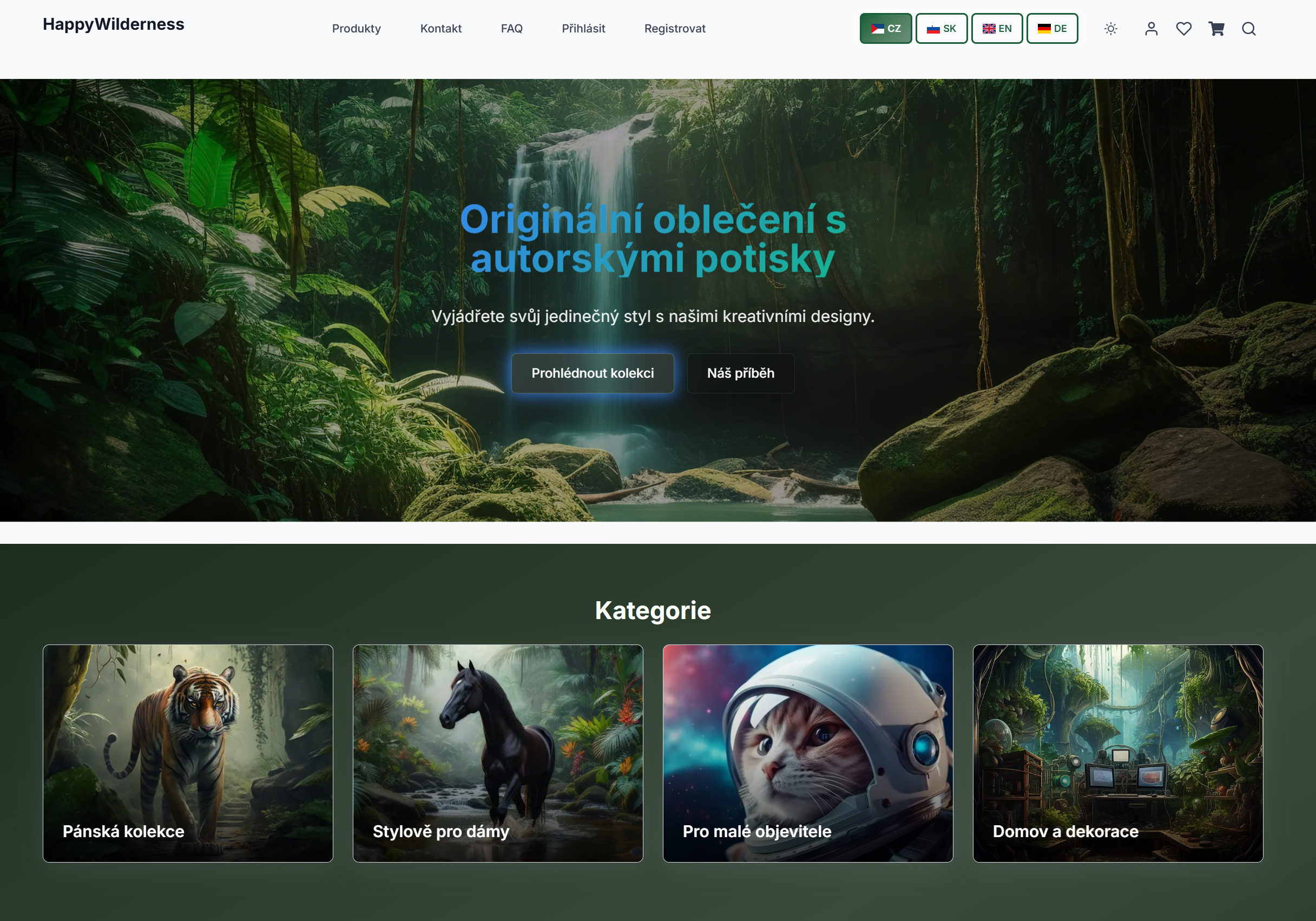Open the Kontakt page
The image size is (1316, 921).
[441, 28]
